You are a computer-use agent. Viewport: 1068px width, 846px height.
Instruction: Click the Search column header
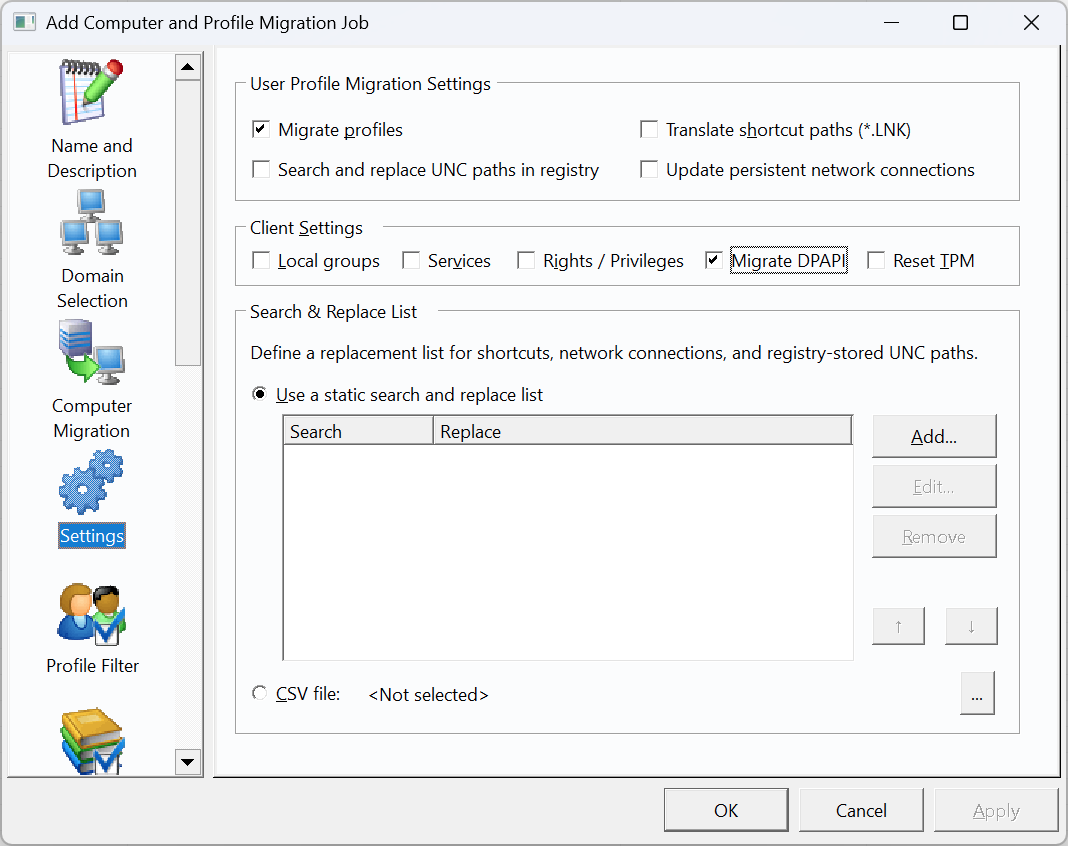pos(358,431)
